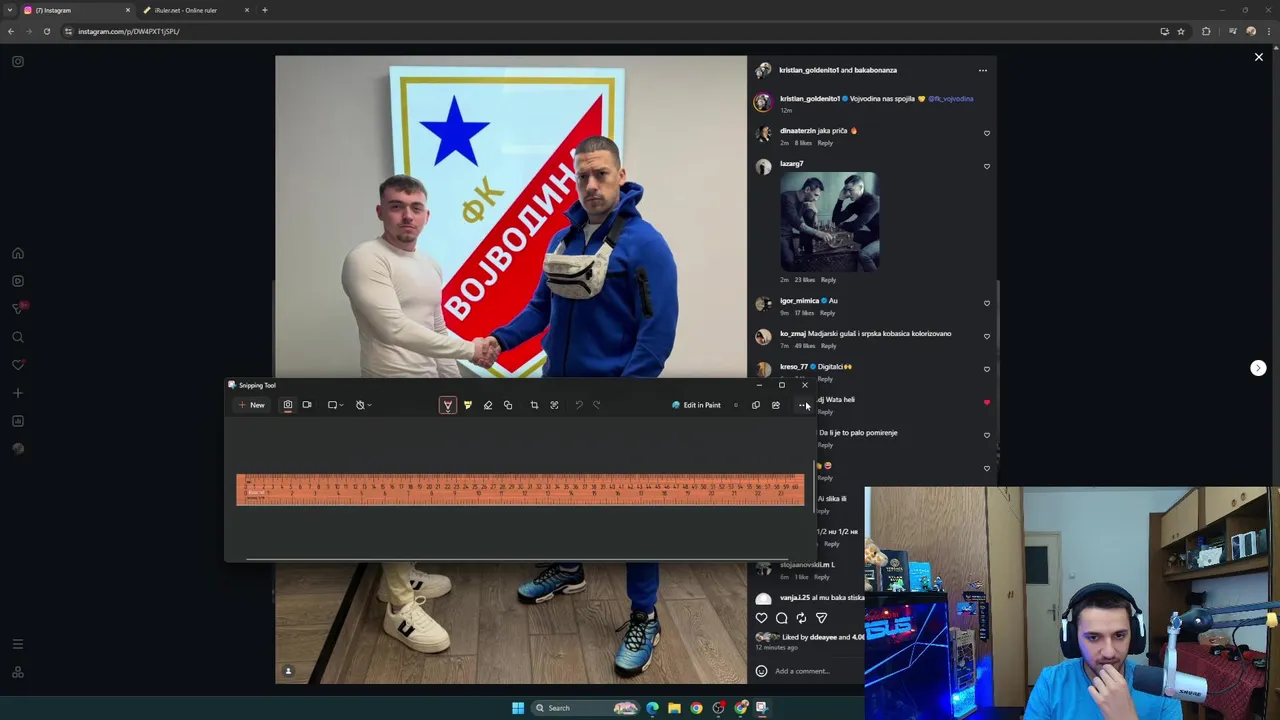1280x720 pixels.
Task: Open the Also from Meta icon in sidebar
Action: [x=18, y=672]
